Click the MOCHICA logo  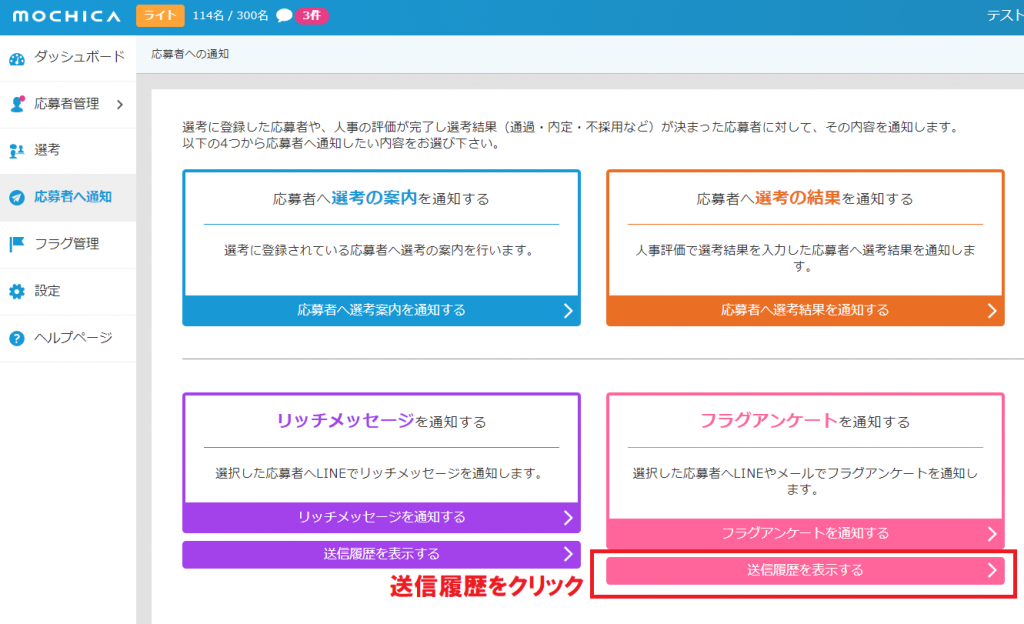(x=66, y=16)
